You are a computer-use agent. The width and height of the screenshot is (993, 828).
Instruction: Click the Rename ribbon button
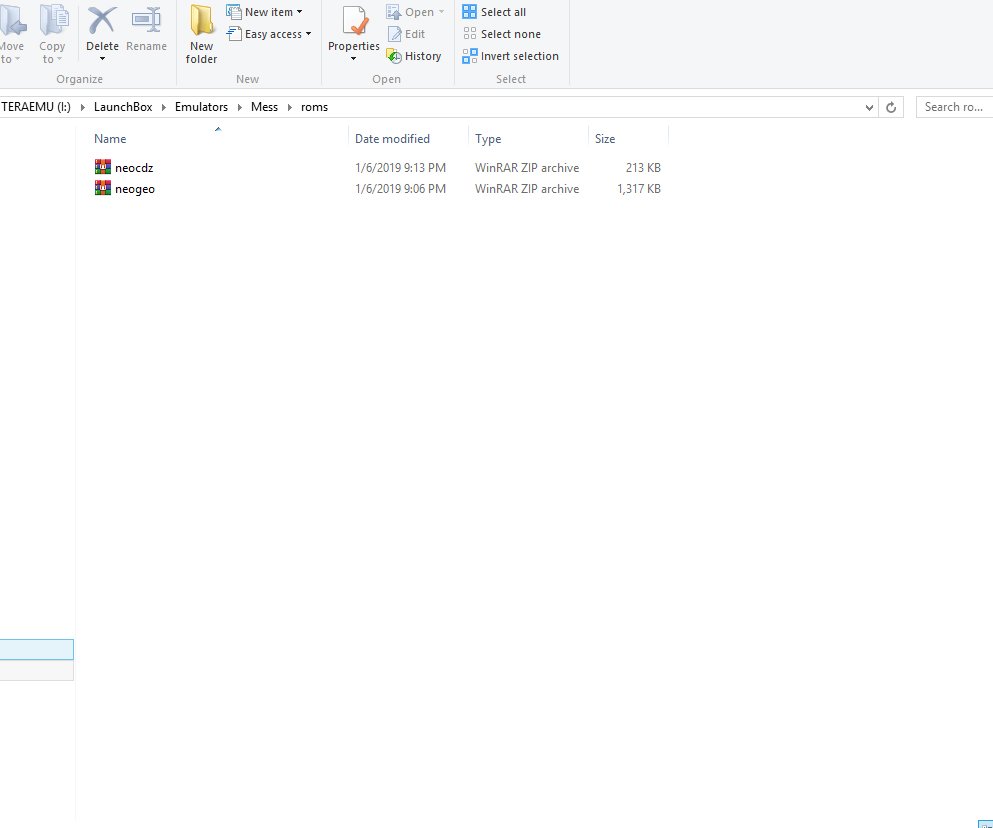click(x=146, y=30)
